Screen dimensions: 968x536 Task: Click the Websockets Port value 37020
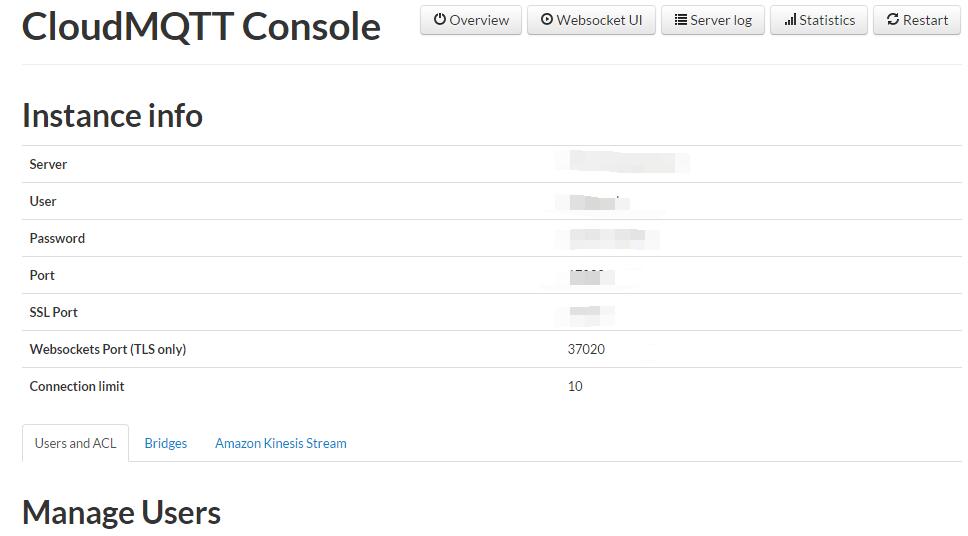click(x=586, y=349)
